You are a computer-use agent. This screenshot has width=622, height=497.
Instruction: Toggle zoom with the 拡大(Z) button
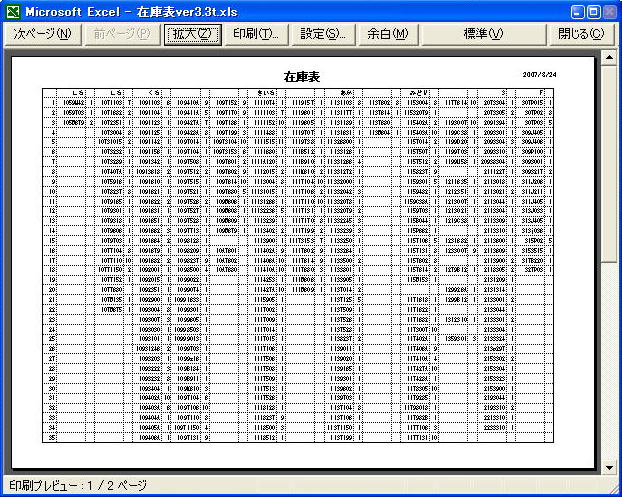(193, 34)
